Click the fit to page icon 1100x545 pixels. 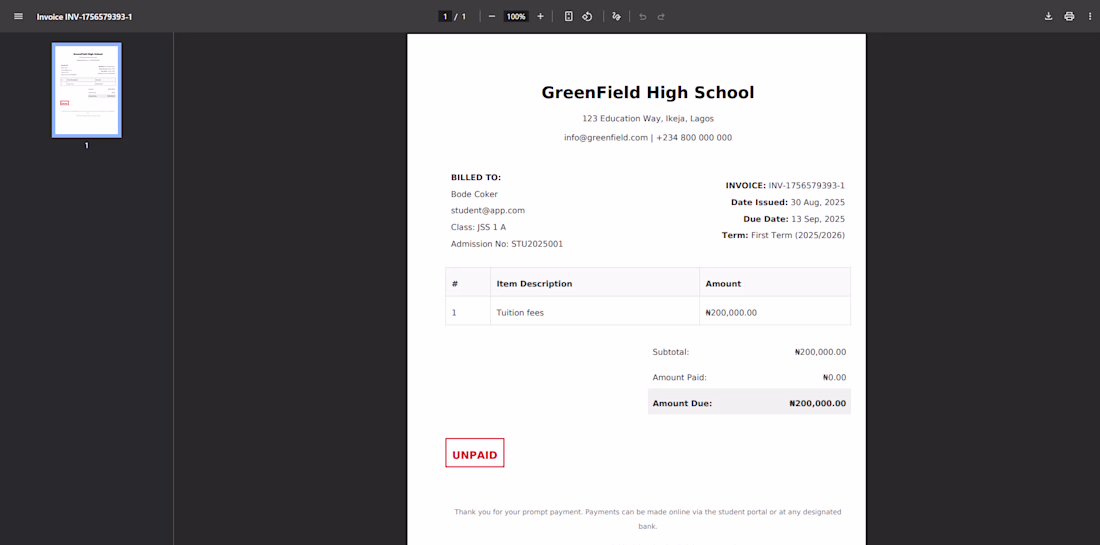(569, 16)
